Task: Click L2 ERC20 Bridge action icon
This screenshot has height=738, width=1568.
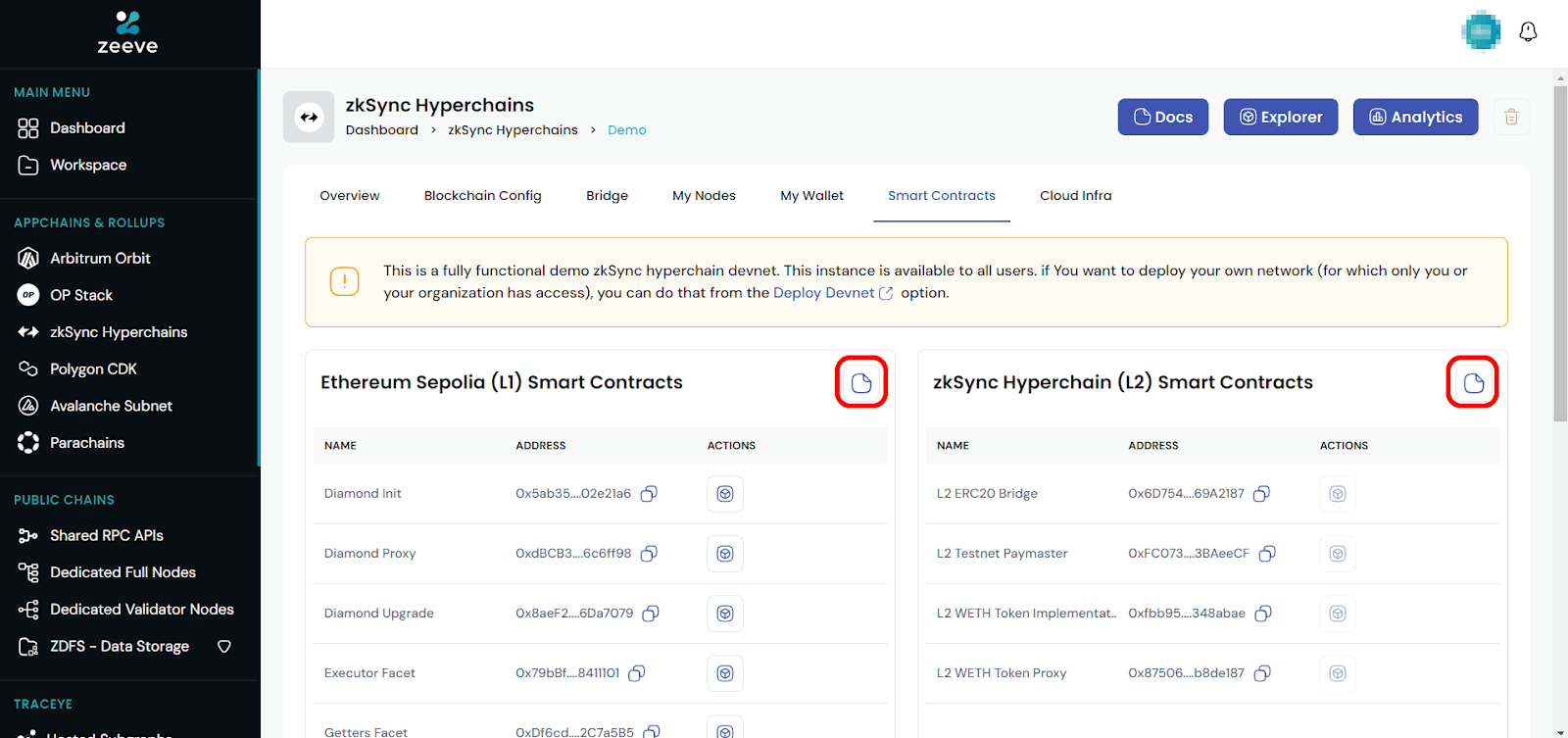Action: click(x=1338, y=494)
